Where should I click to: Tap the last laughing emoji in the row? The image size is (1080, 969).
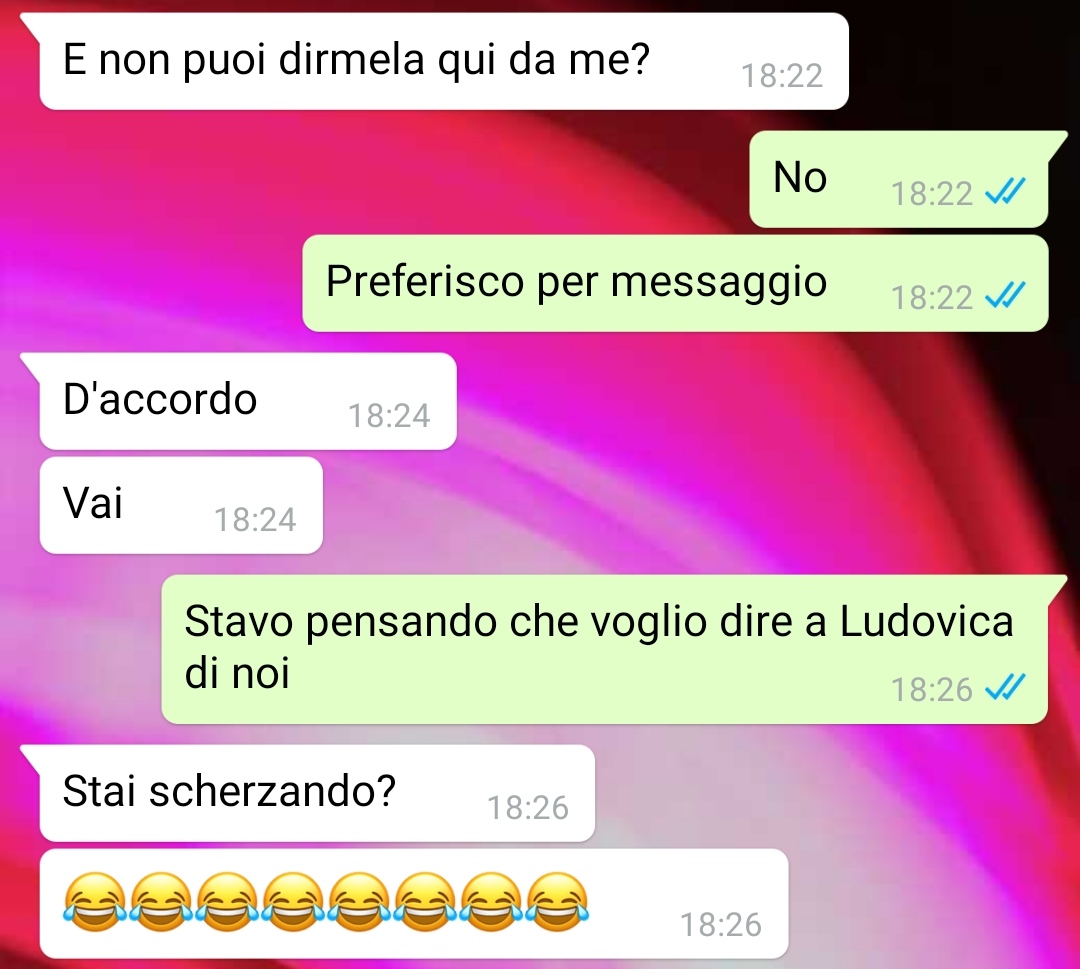pyautogui.click(x=558, y=902)
